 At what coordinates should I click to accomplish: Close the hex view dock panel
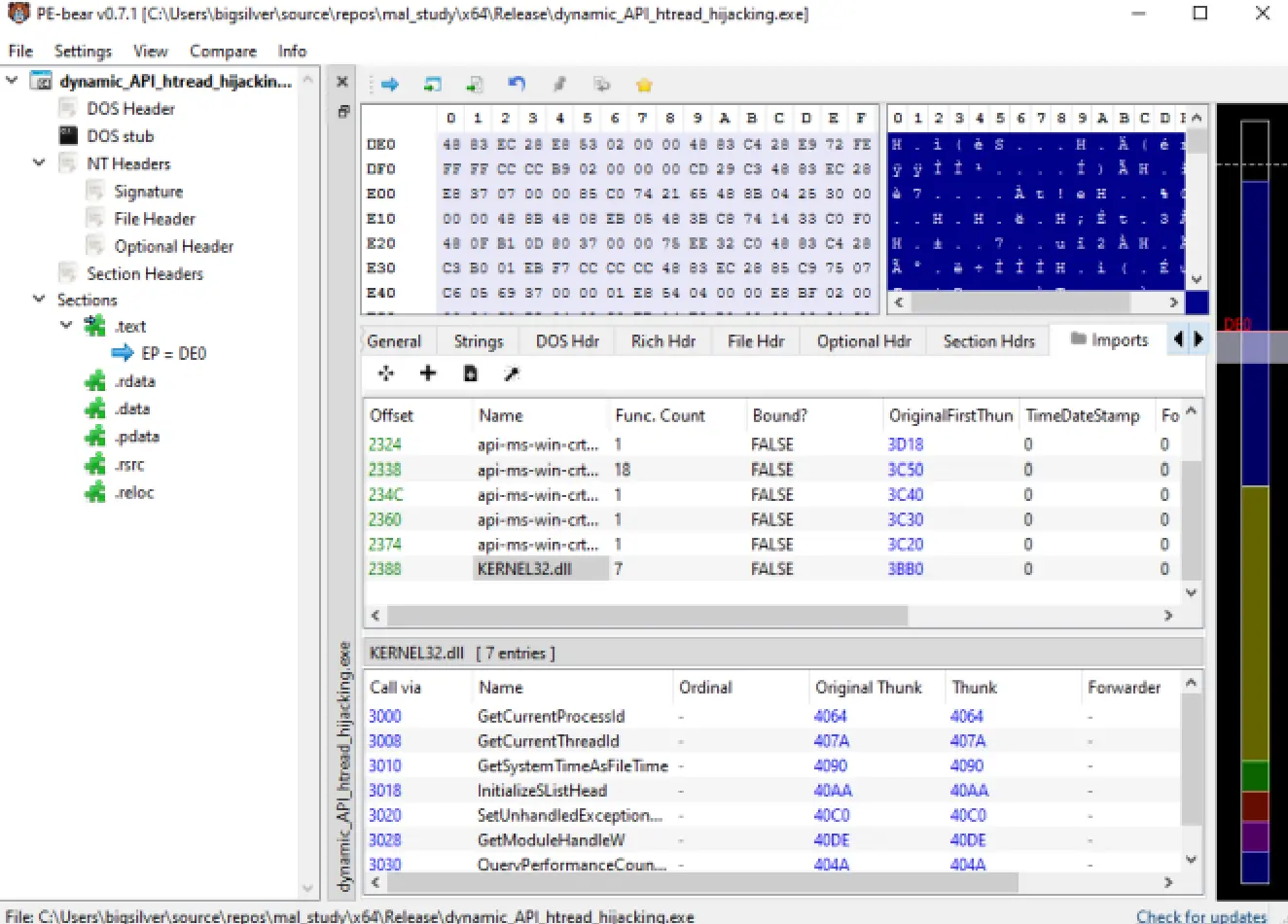pos(342,83)
